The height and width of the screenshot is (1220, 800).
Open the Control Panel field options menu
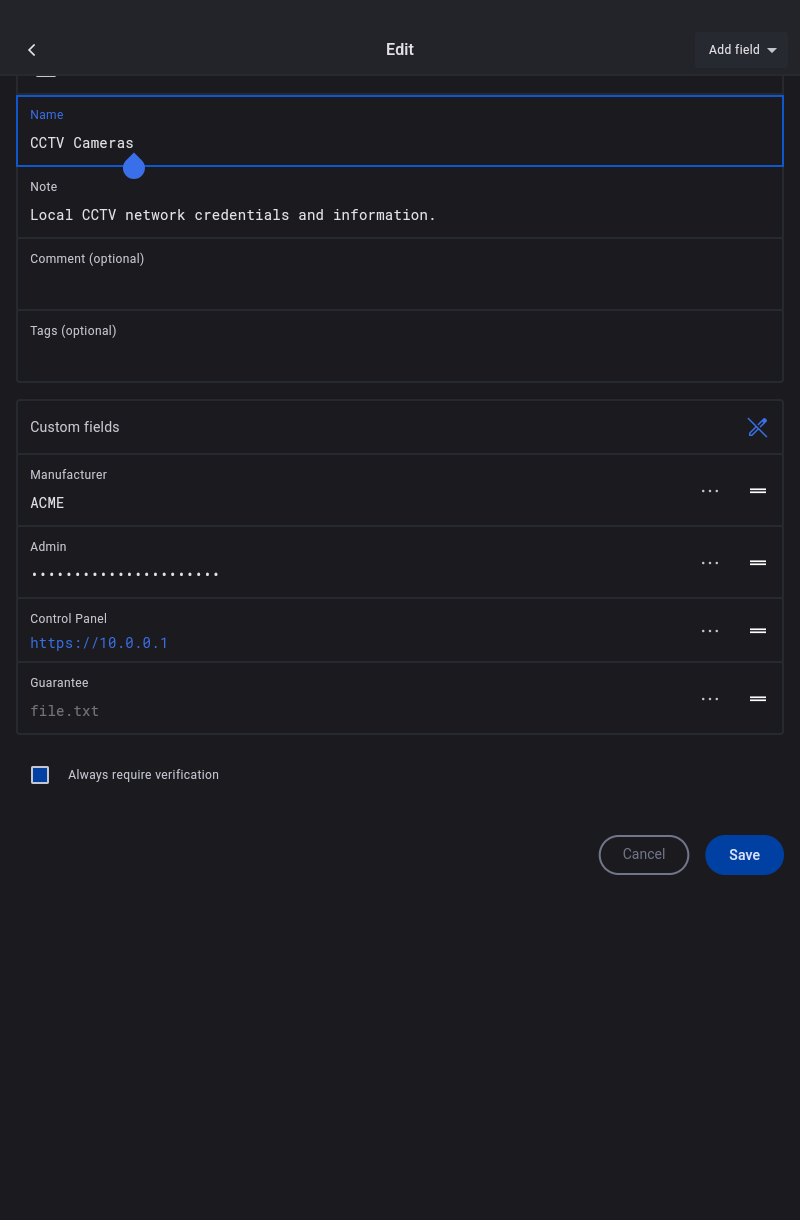click(x=710, y=631)
